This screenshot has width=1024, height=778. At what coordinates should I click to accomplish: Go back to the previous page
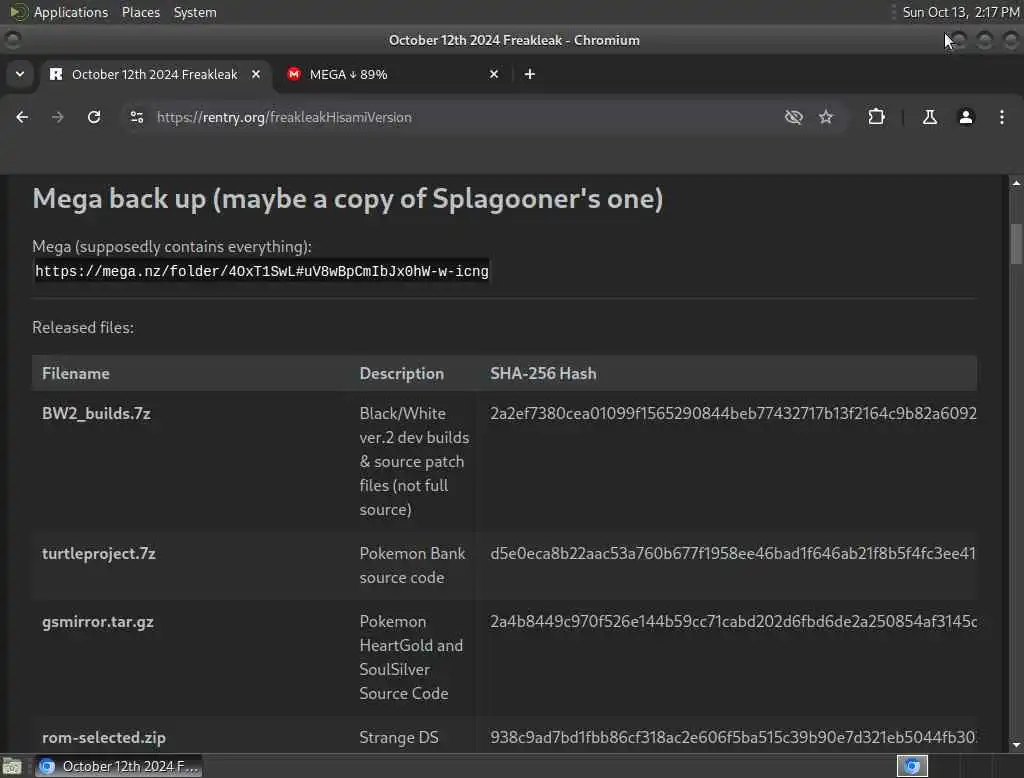(22, 117)
